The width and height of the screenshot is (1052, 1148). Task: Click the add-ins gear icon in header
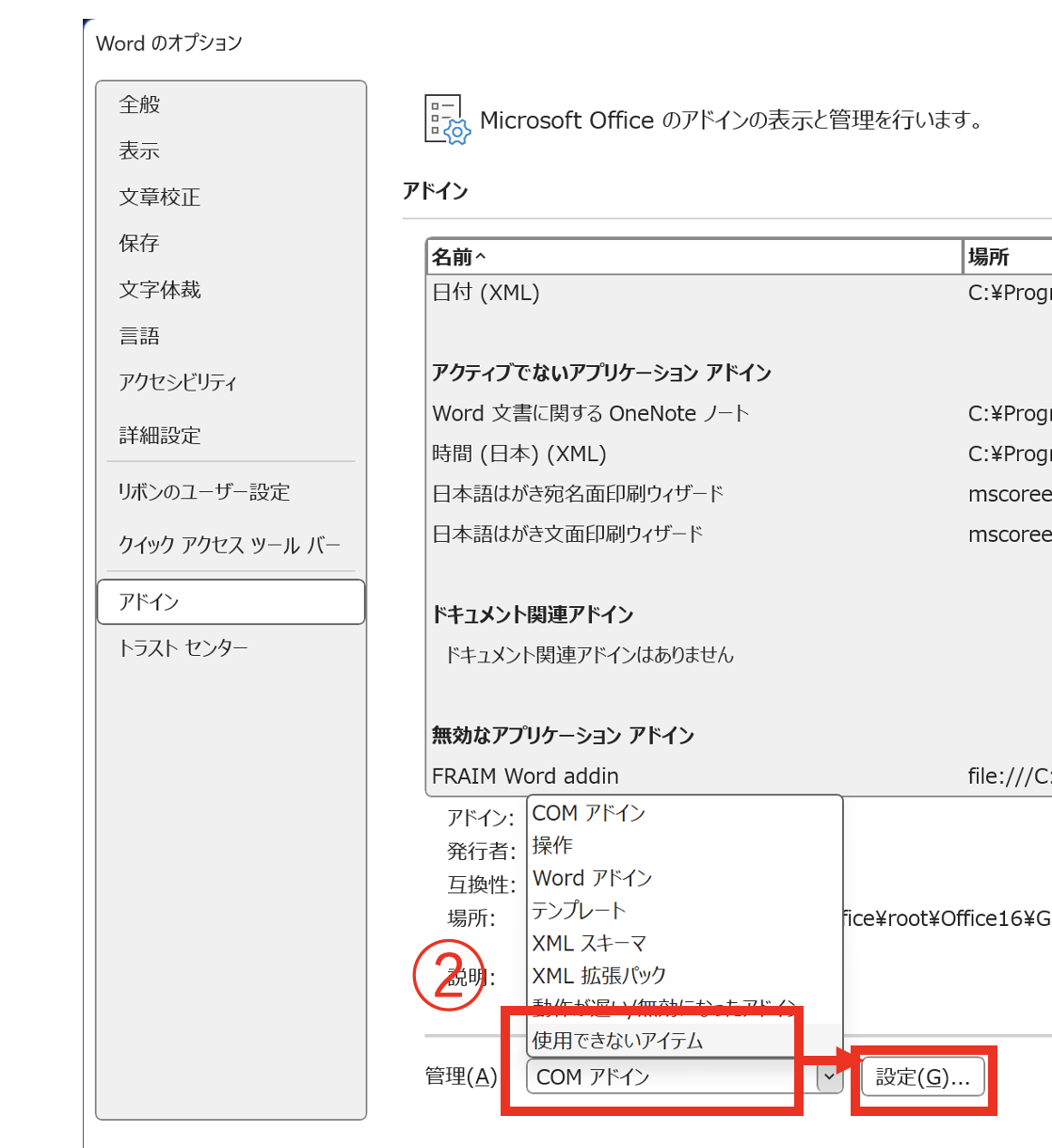pos(447,120)
